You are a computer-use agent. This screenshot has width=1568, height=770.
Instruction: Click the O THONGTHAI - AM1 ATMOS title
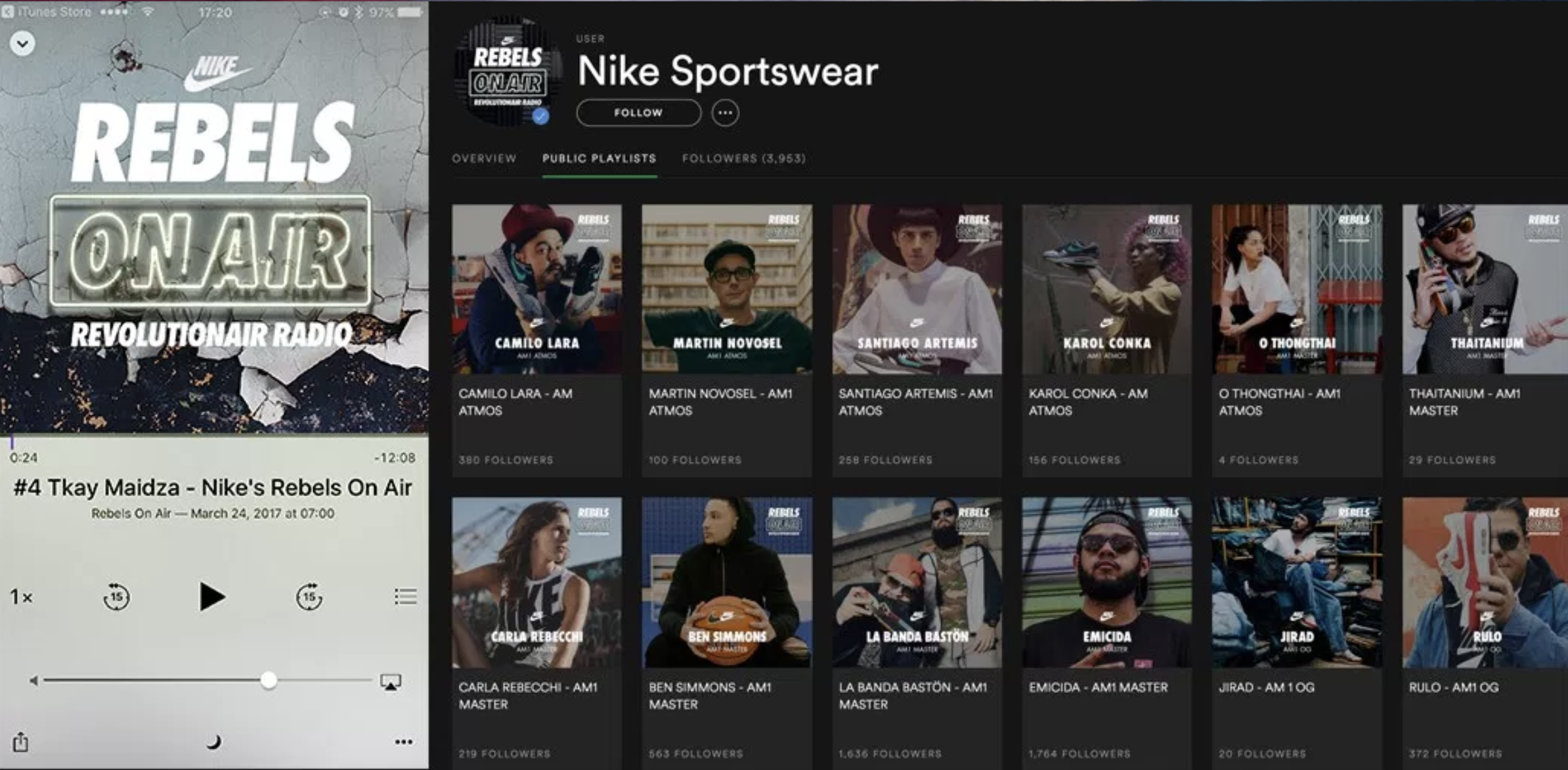click(x=1279, y=402)
